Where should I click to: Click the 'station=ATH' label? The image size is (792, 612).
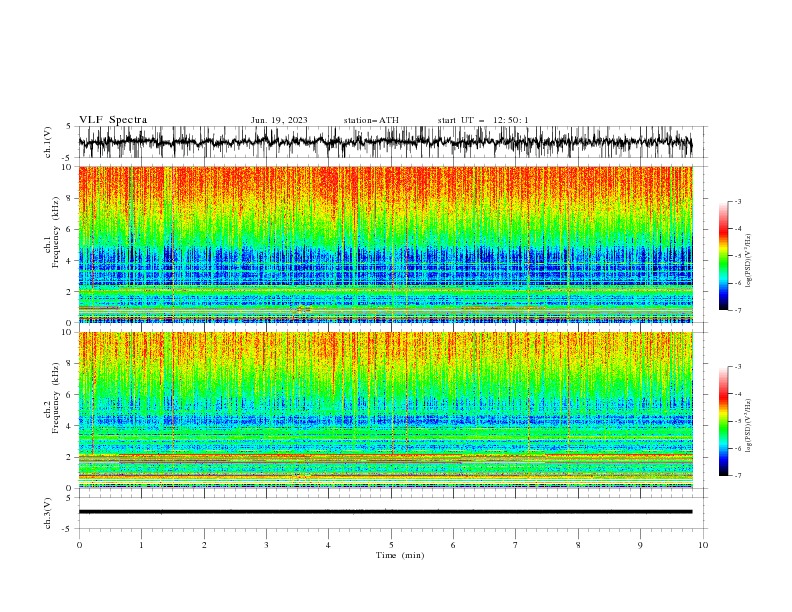[371, 120]
